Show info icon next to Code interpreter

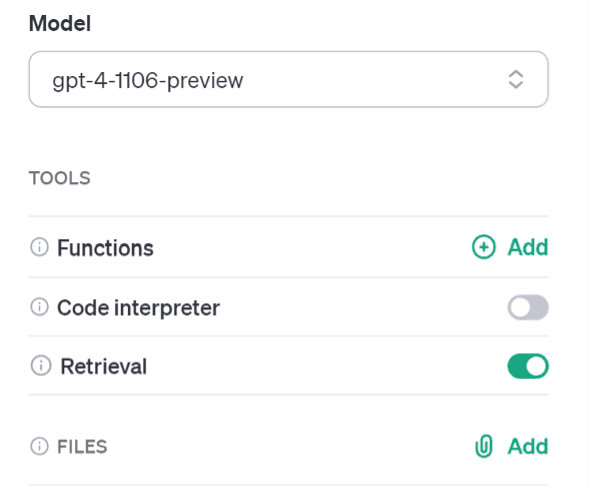39,307
